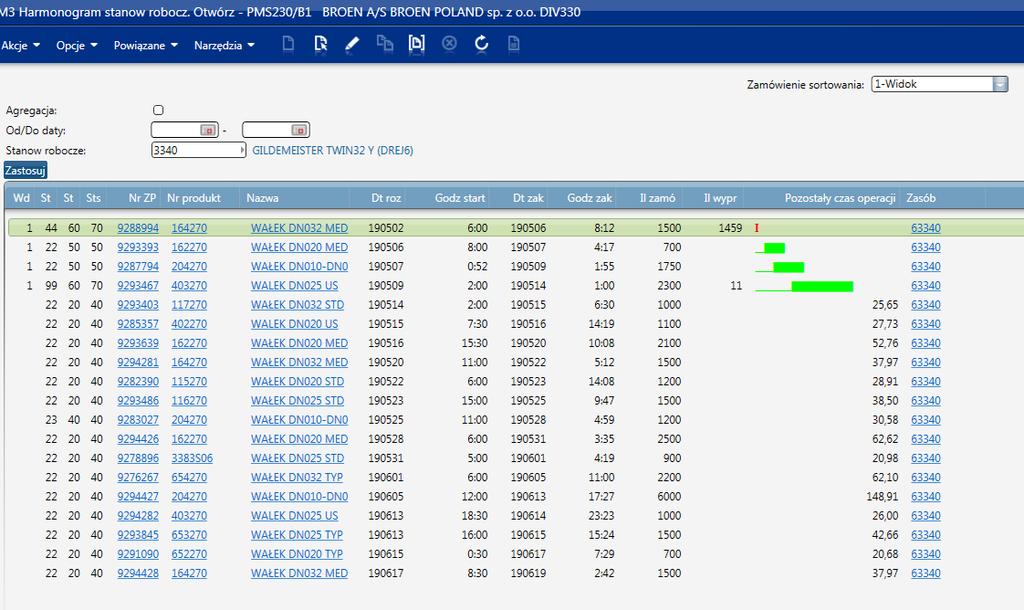This screenshot has width=1024, height=610.
Task: Open the calendar picker for the end date
Action: point(299,130)
